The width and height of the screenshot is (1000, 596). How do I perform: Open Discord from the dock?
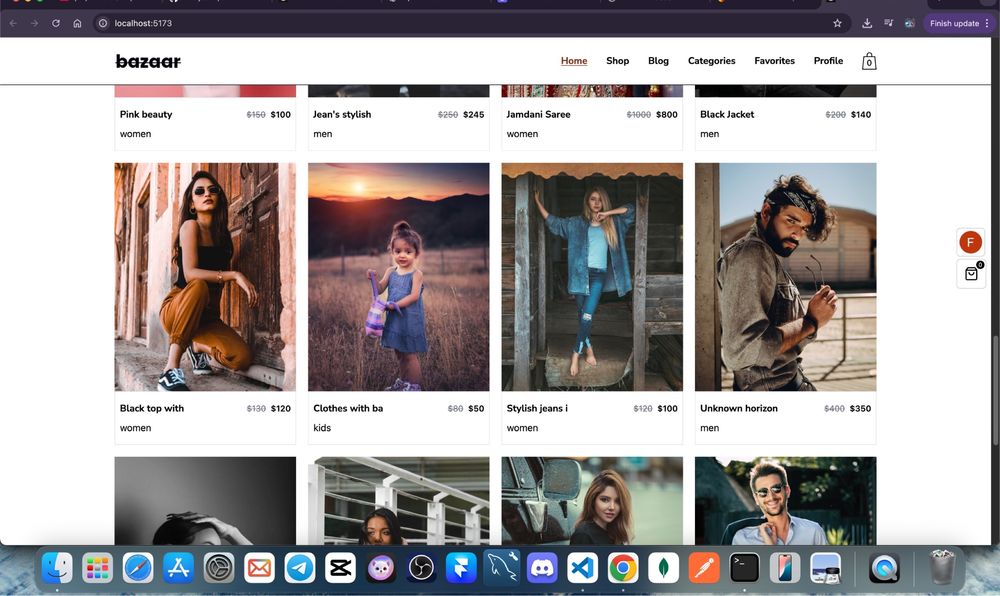point(542,567)
